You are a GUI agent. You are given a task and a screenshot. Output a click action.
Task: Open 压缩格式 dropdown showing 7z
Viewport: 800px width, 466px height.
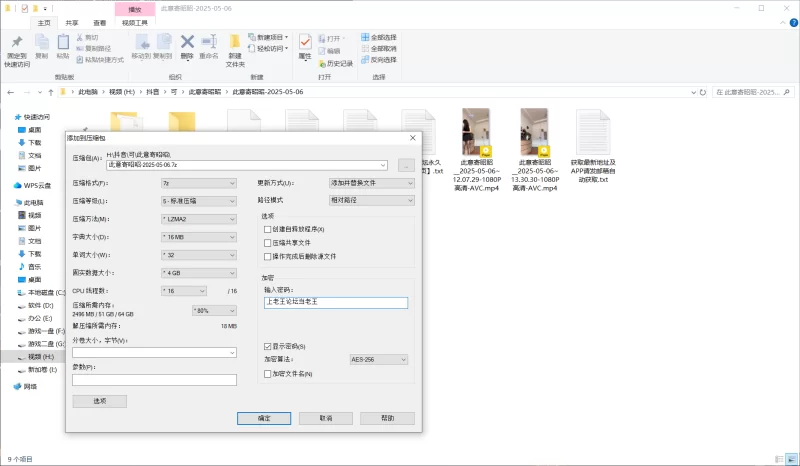(x=199, y=183)
